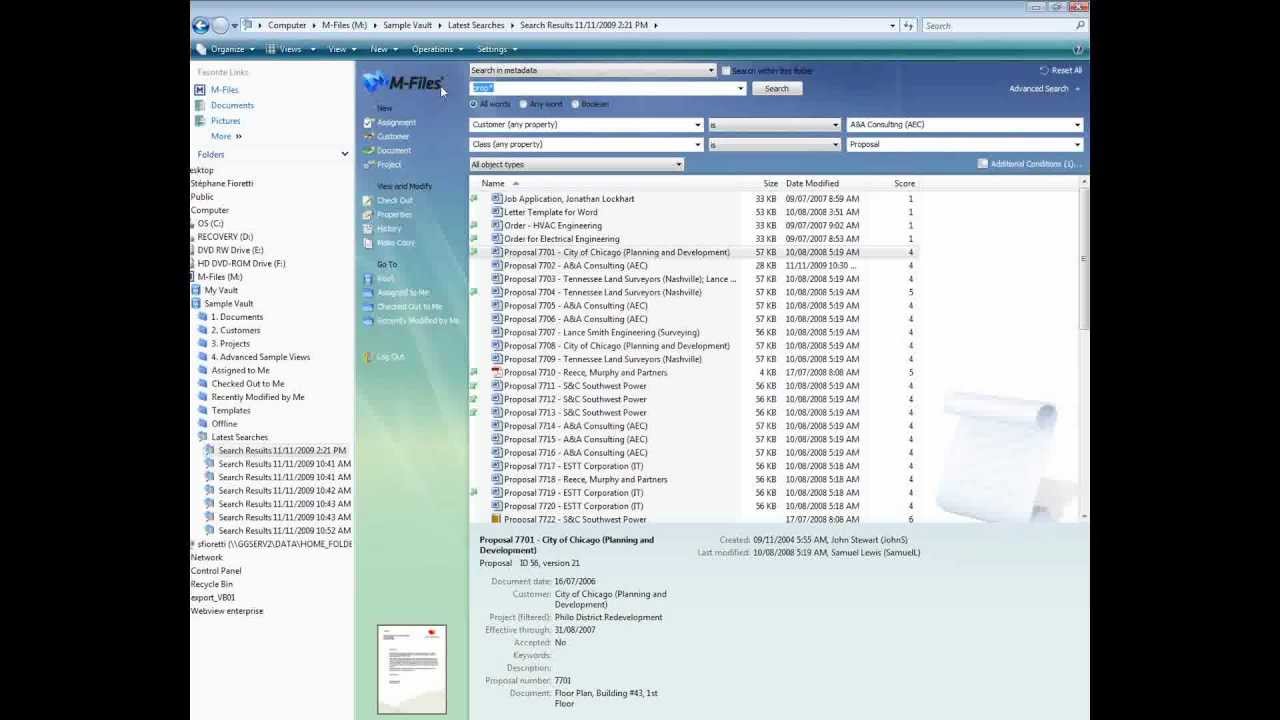This screenshot has width=1280, height=720.
Task: Sort by the Size column header
Action: [x=770, y=183]
